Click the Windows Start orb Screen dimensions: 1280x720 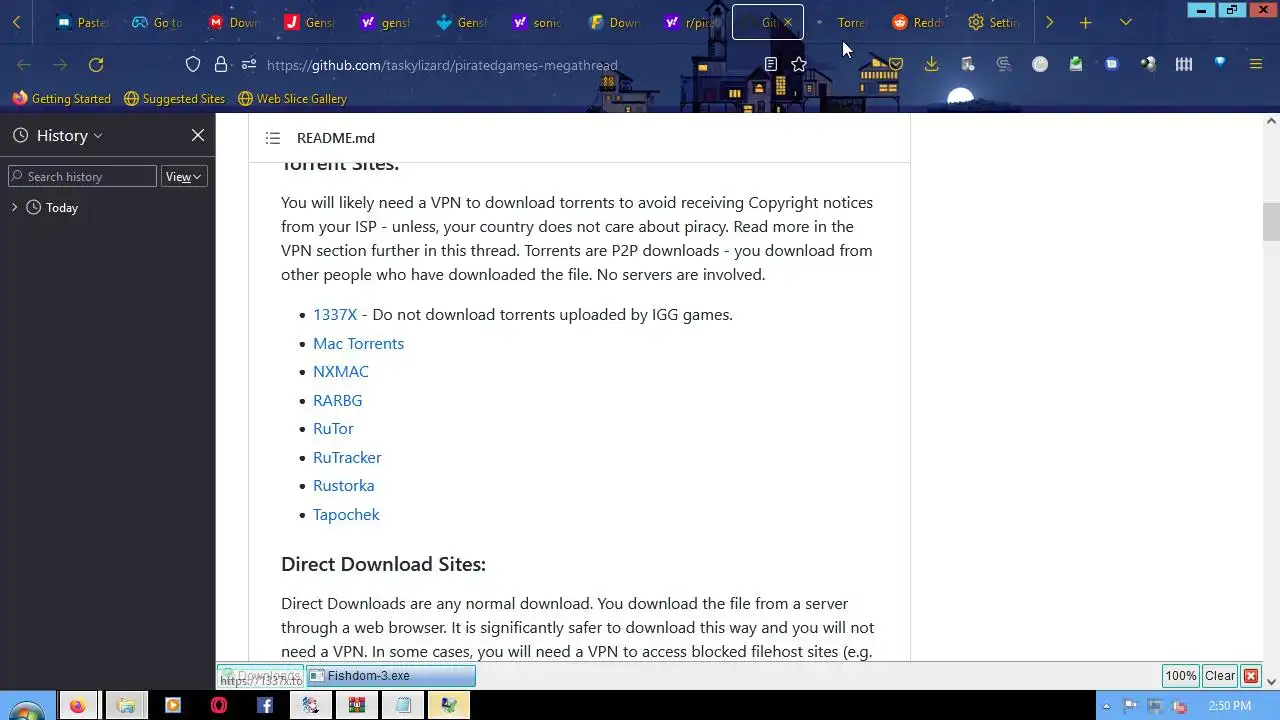[25, 710]
